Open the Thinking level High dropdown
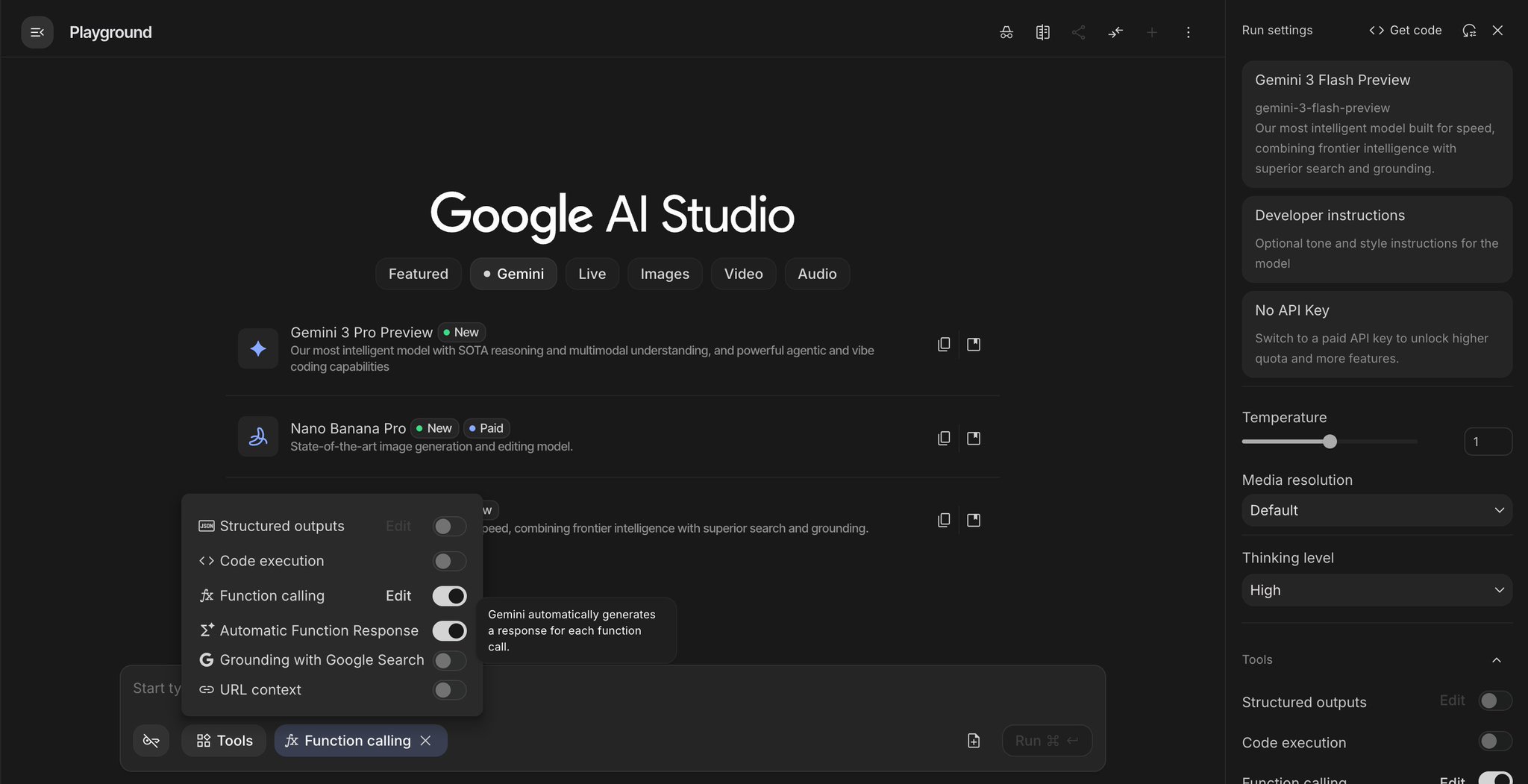 (x=1377, y=590)
